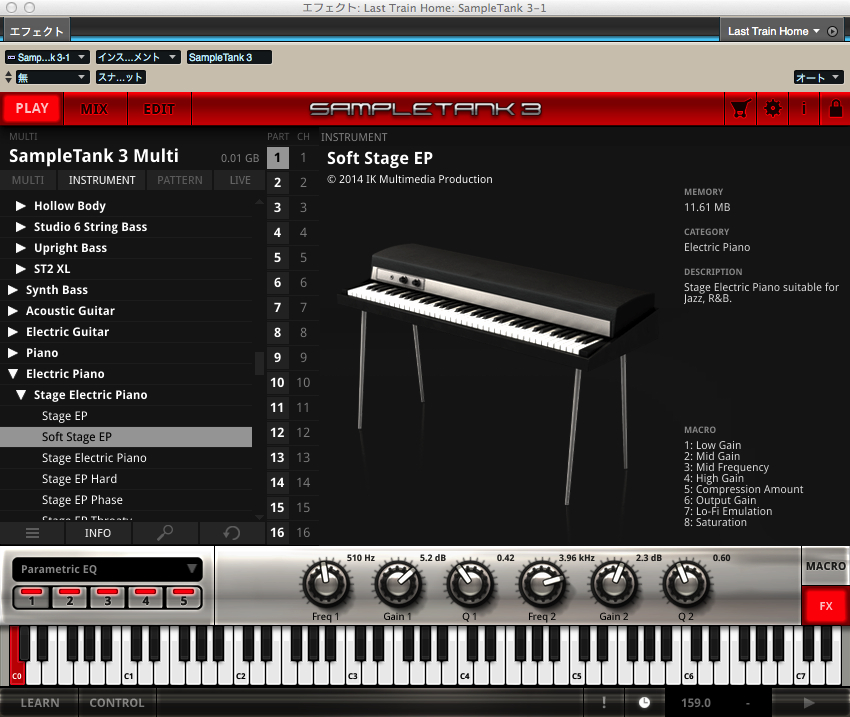Toggle the CONTROL button
This screenshot has height=717, width=850.
coord(117,703)
